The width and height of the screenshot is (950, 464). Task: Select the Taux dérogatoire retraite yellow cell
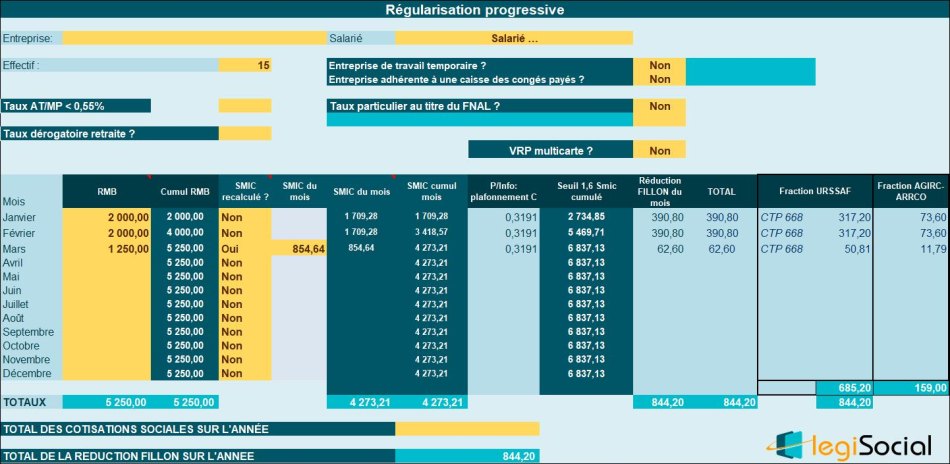click(x=245, y=134)
